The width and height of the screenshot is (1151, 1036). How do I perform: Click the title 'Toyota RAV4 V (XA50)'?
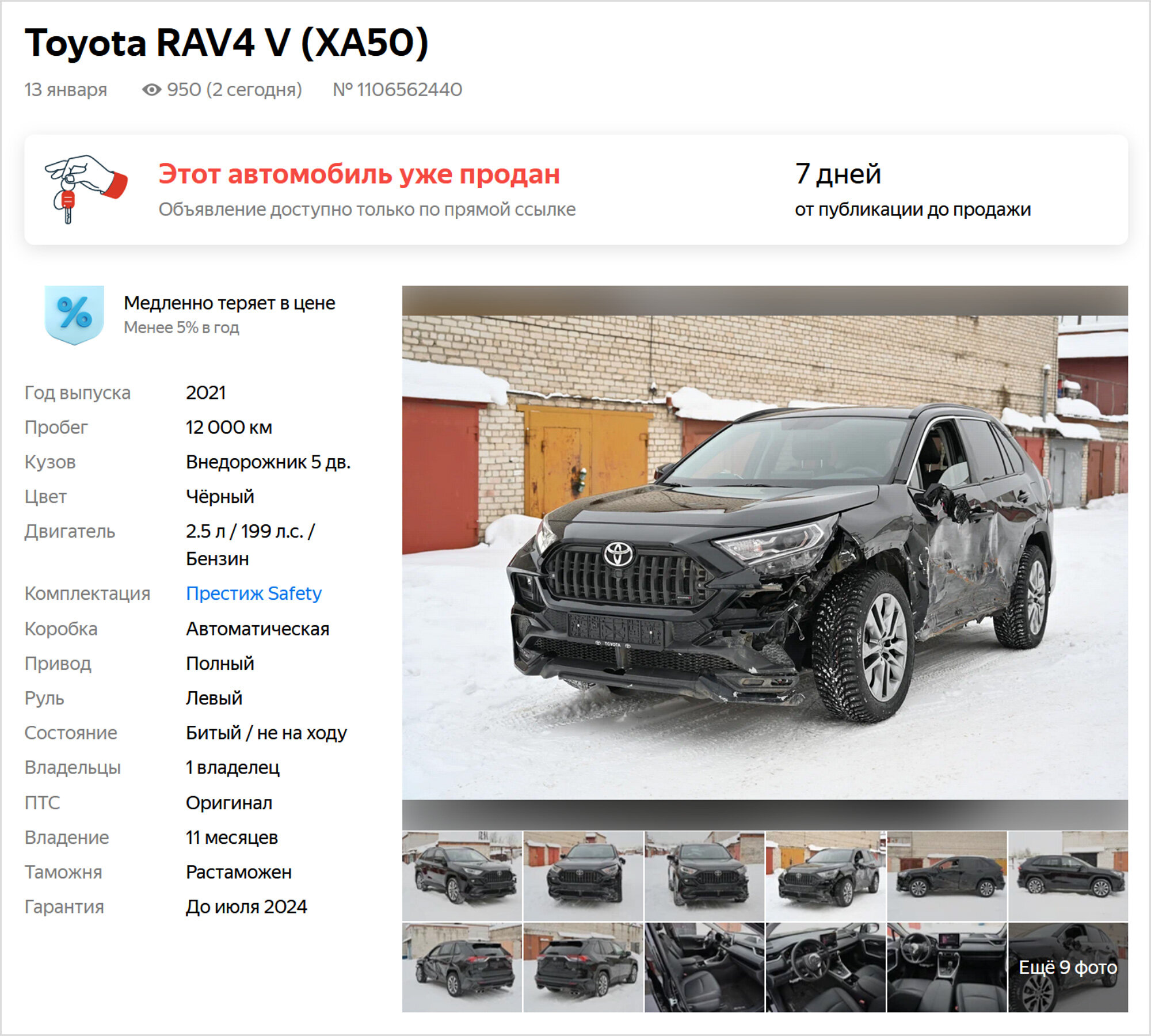click(x=227, y=43)
